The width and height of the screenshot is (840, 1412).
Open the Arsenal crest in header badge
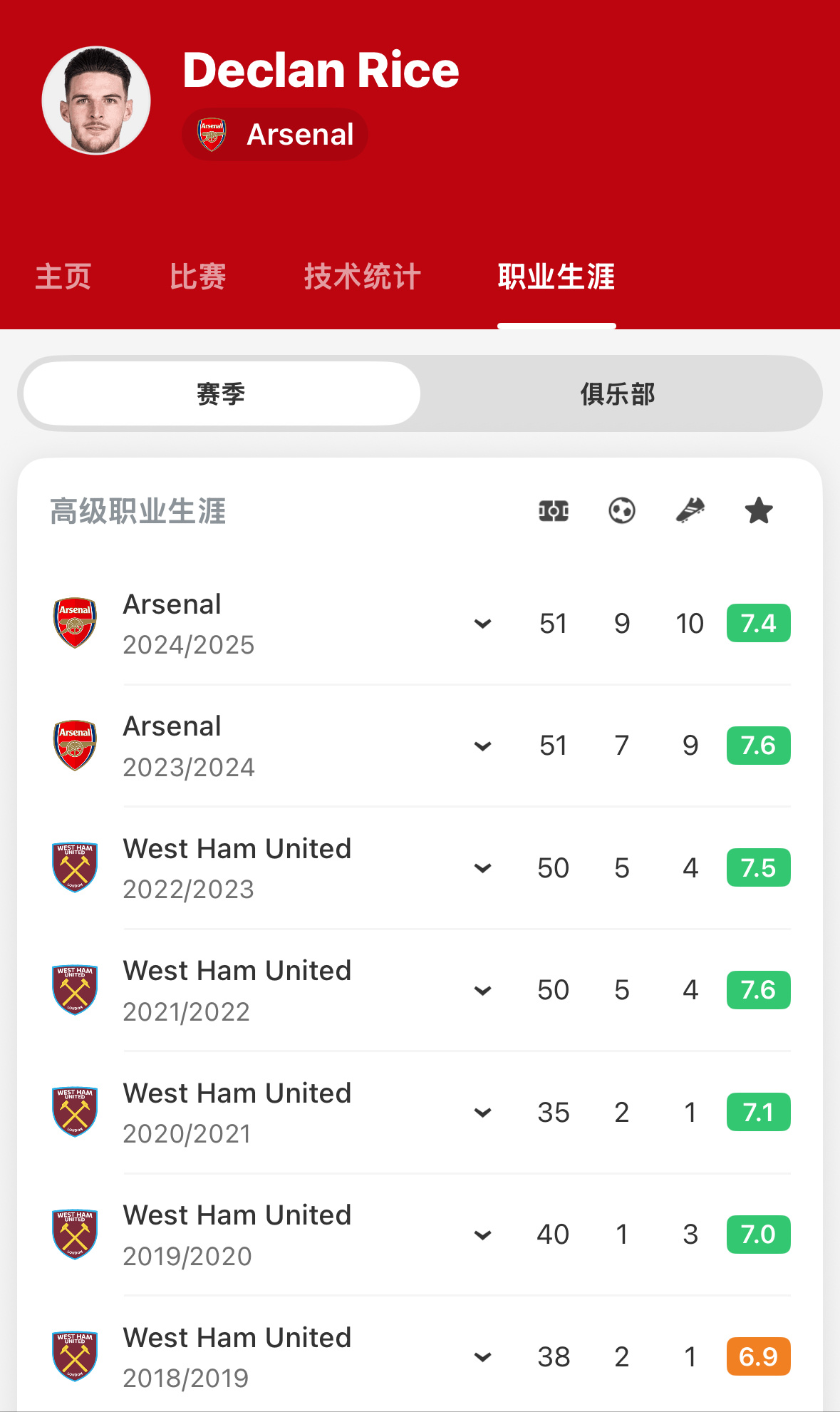[212, 134]
